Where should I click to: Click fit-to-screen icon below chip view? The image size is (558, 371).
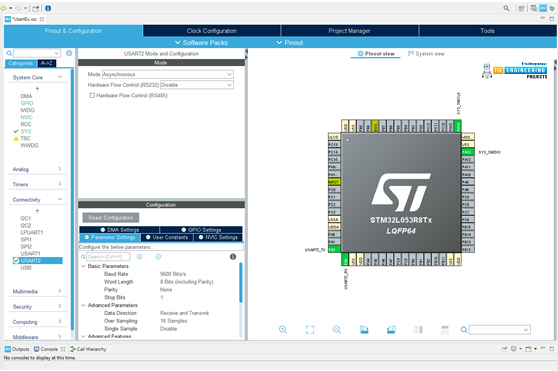[x=310, y=330]
